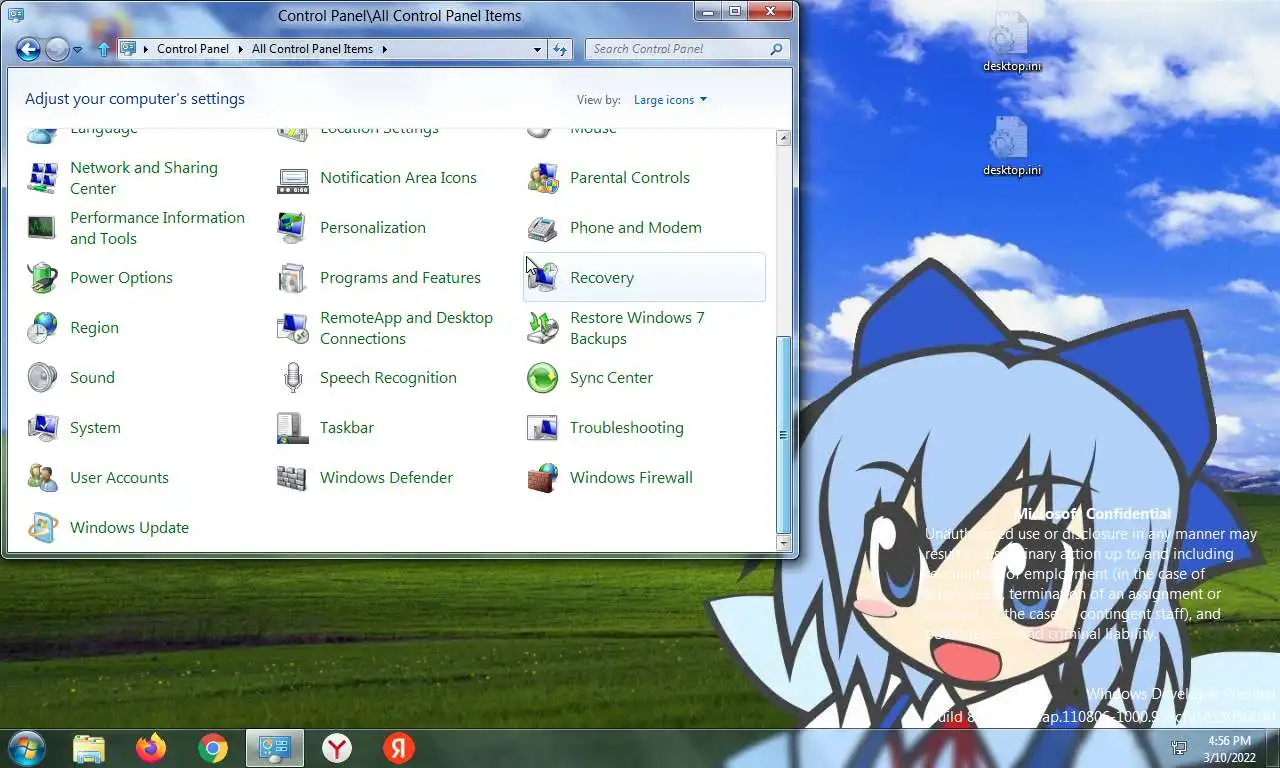
Task: Open the Network and Sharing Center icon
Action: click(x=42, y=178)
